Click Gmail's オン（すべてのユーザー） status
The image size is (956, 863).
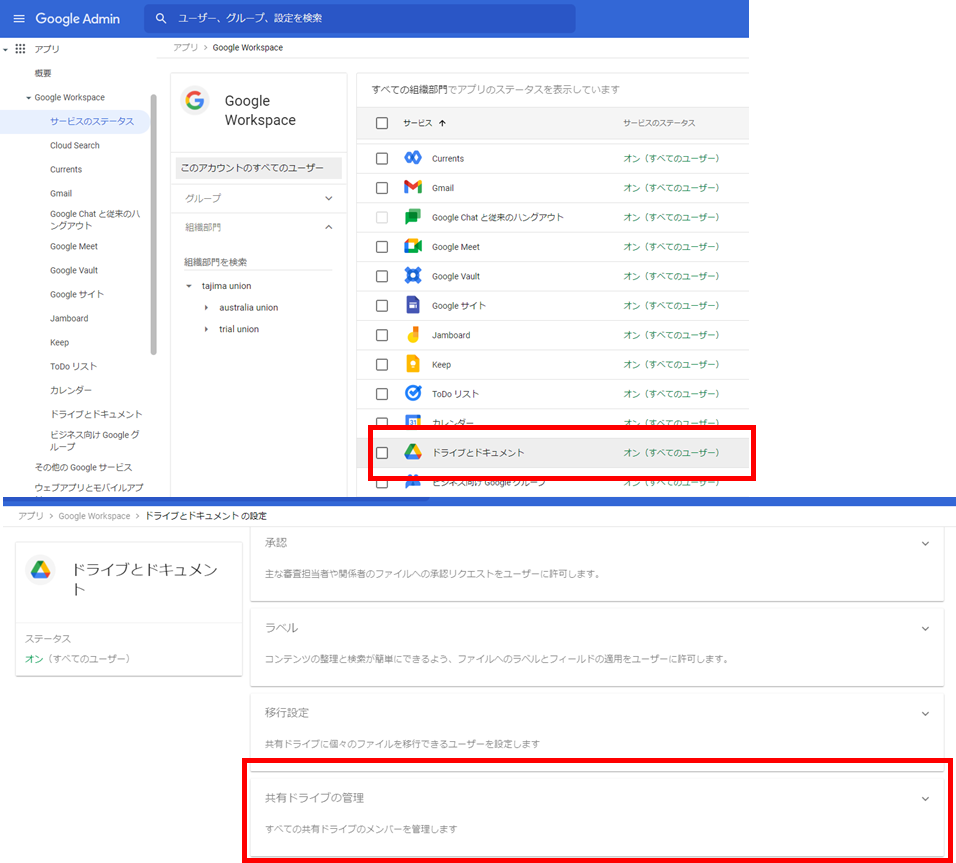(671, 188)
